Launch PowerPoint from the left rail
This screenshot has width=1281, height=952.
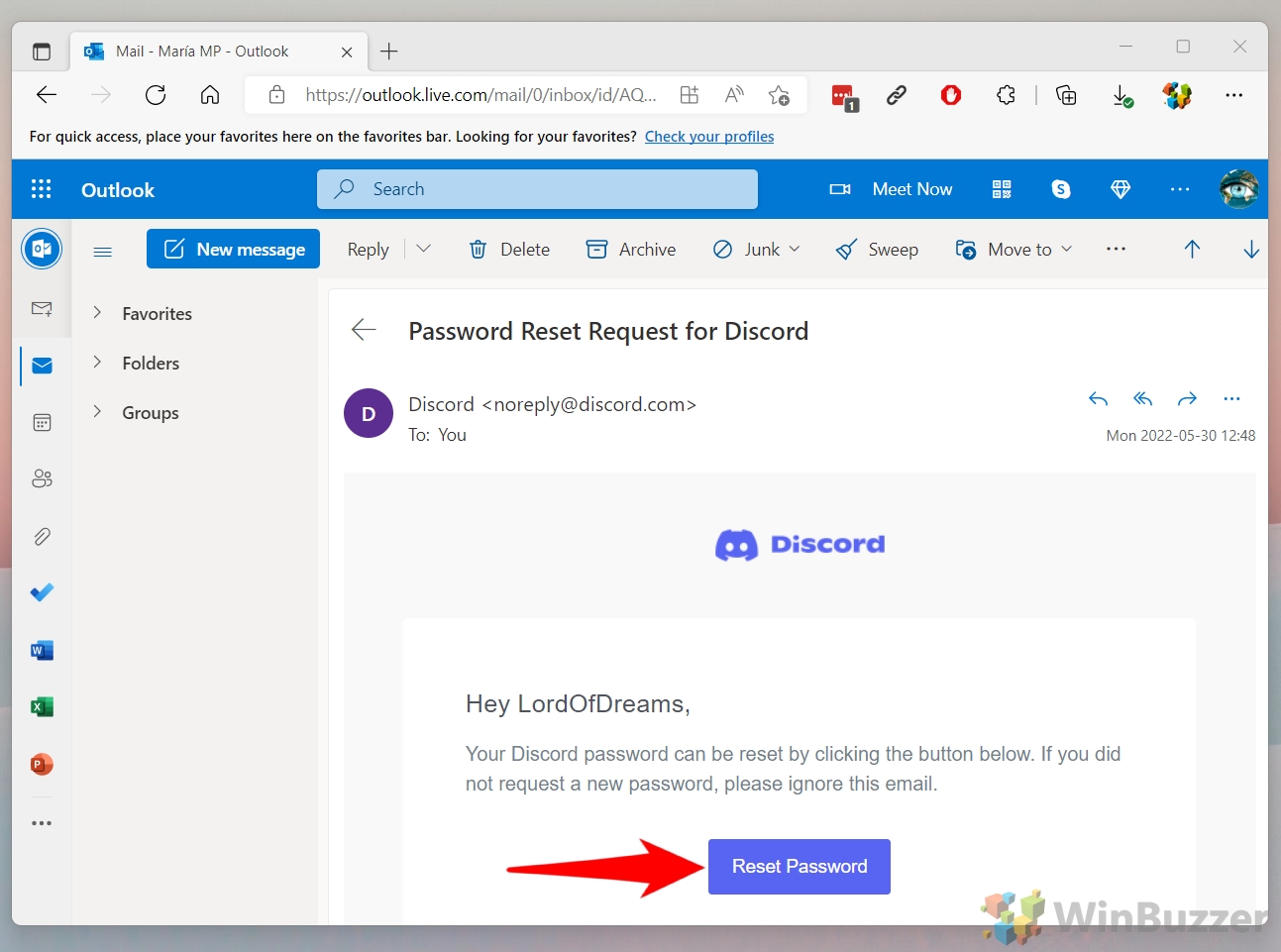[x=42, y=765]
